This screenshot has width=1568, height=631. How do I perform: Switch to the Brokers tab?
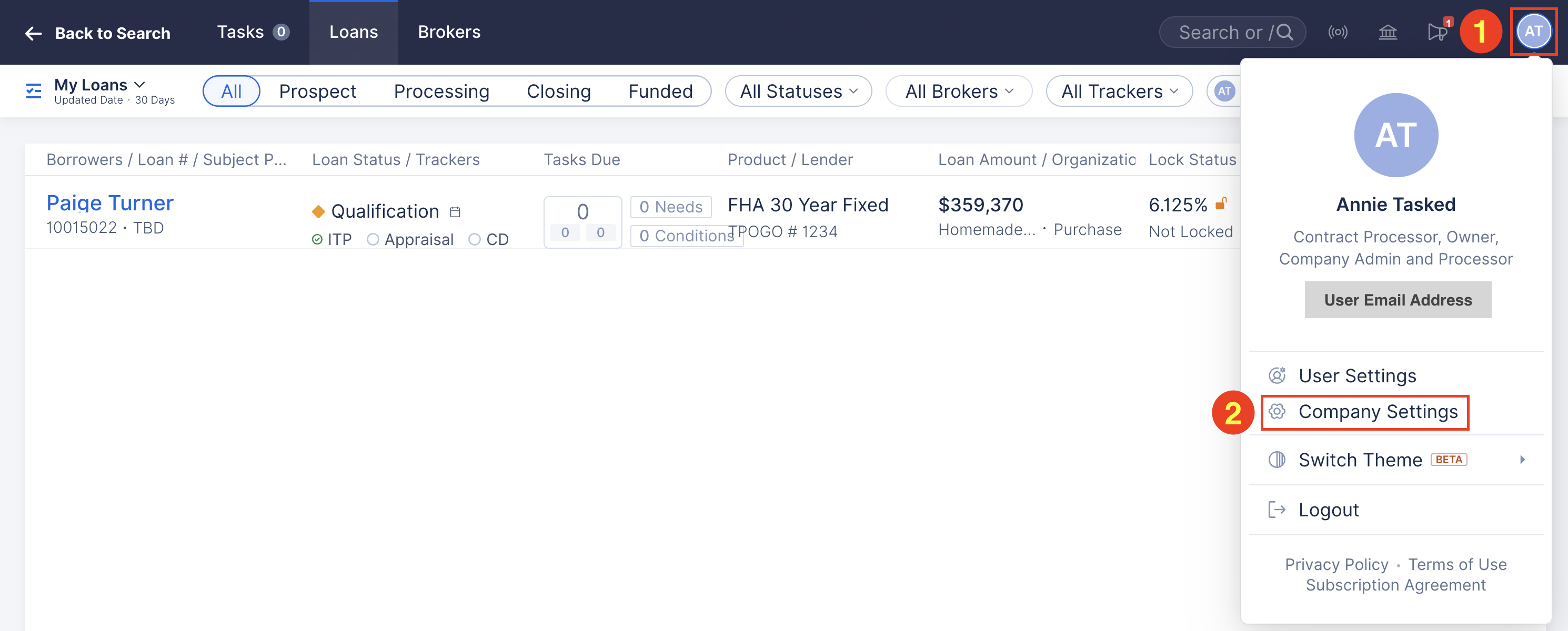point(449,32)
